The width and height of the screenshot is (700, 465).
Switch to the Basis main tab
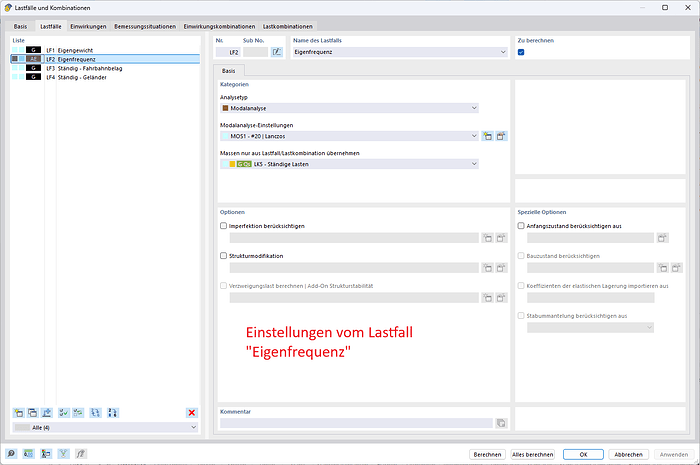click(20, 26)
